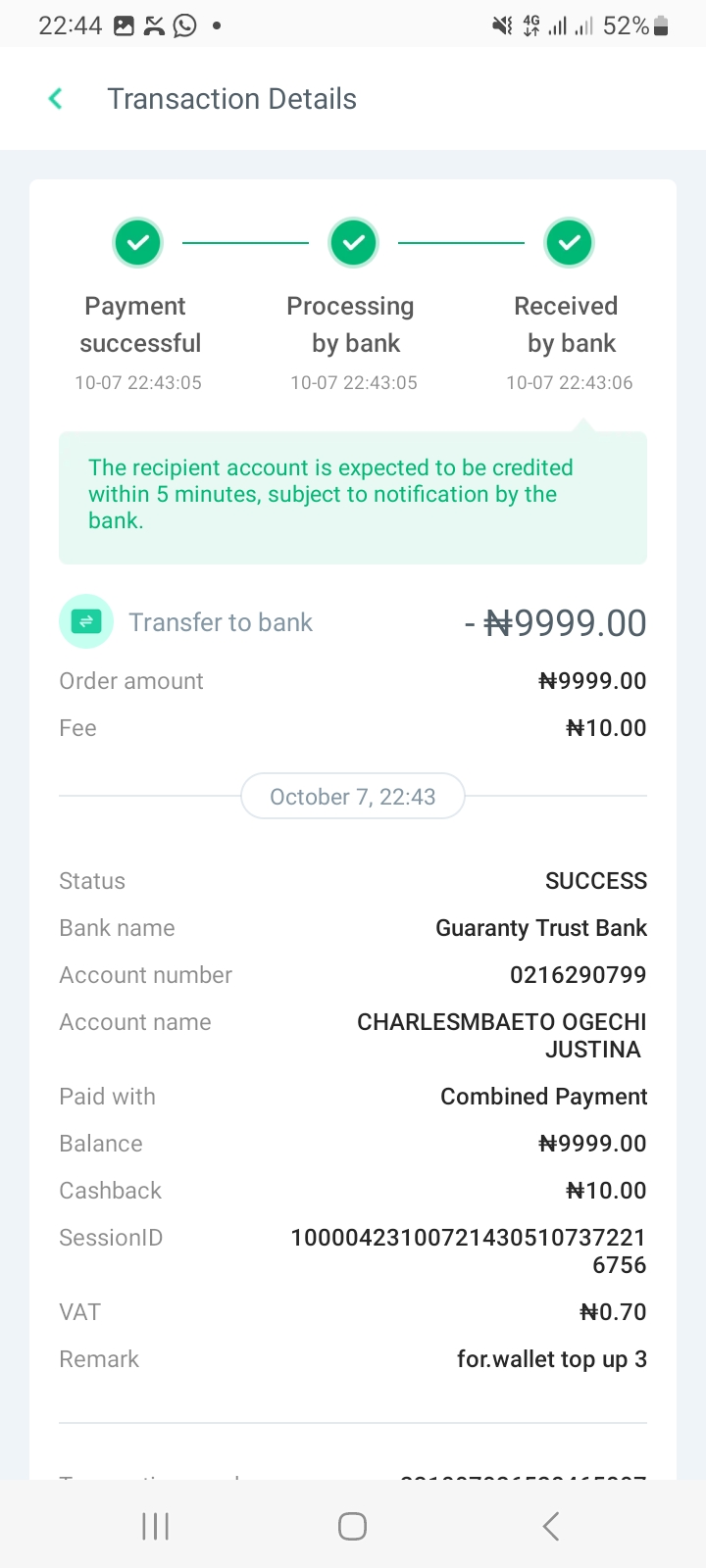Image resolution: width=706 pixels, height=1568 pixels.
Task: Tap the battery indicator in status bar
Action: click(661, 25)
